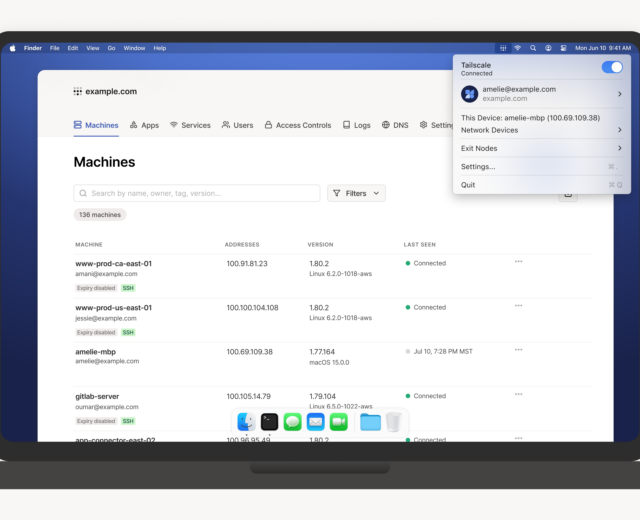Open Control Center icon in menu bar

click(563, 48)
